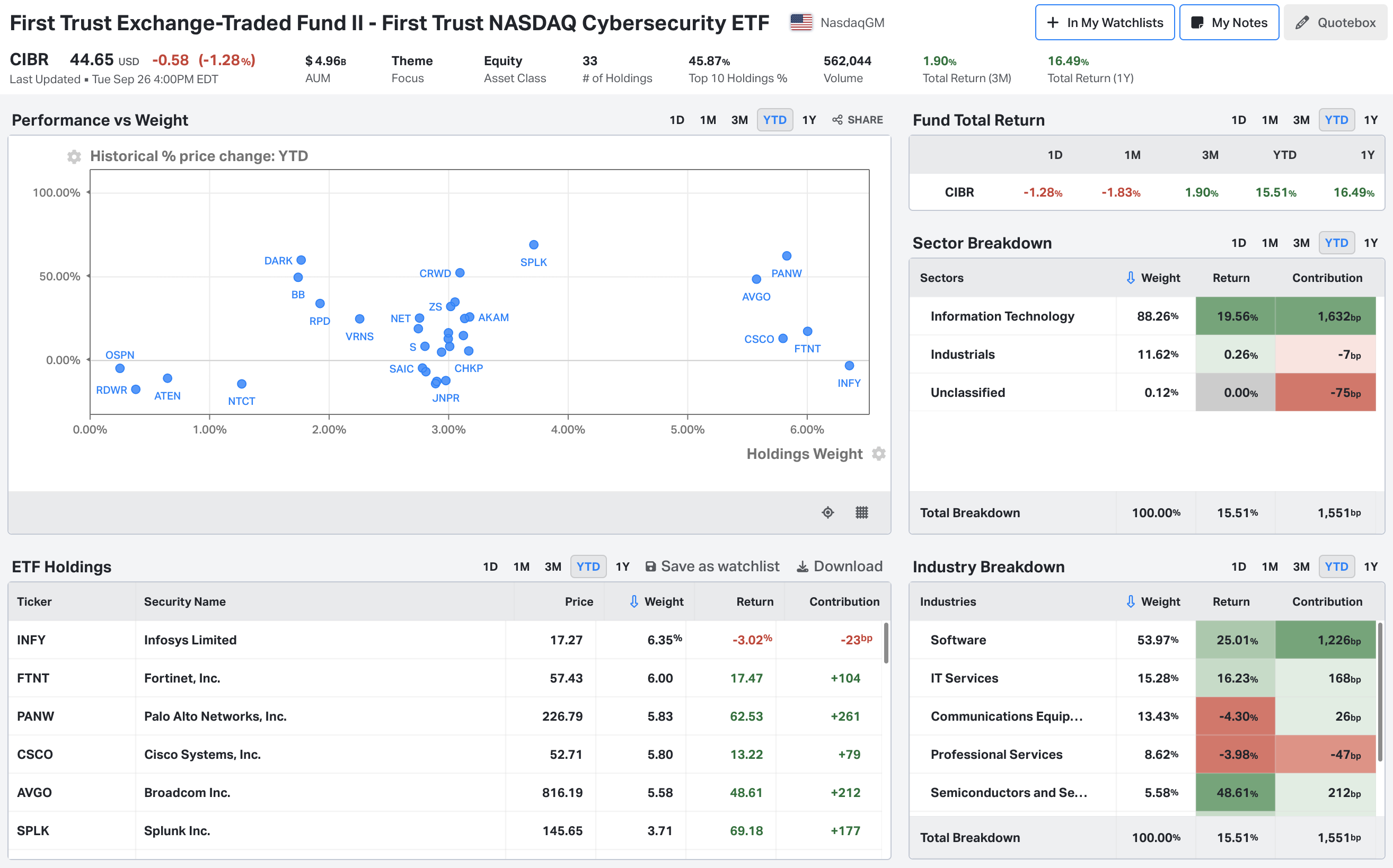The width and height of the screenshot is (1393, 868).
Task: Select 3M in Sector Breakdown
Action: click(1301, 243)
